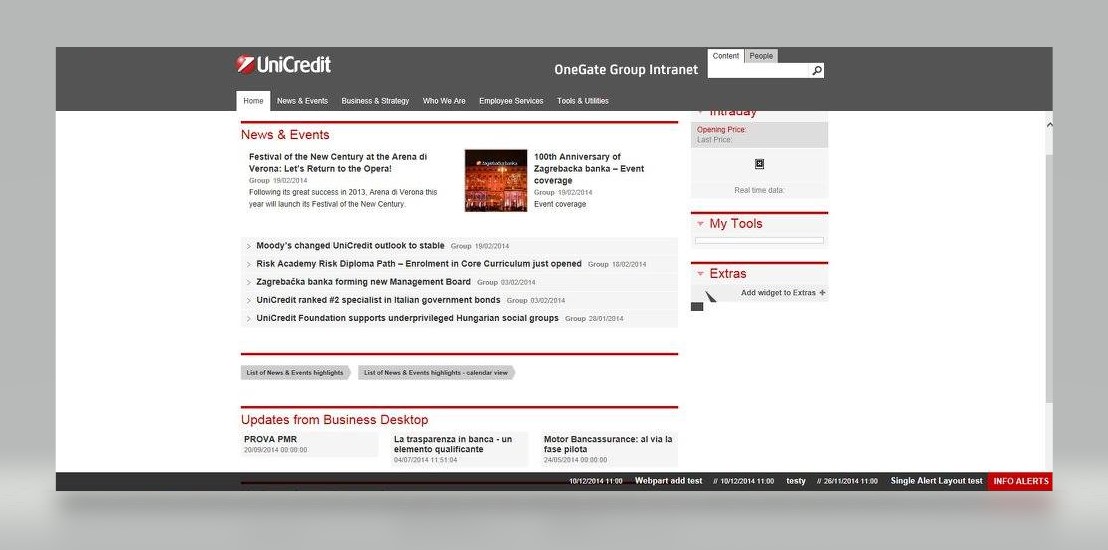1108x550 pixels.
Task: Click the arrow before UniCredit Foundation supports
Action: (x=249, y=319)
